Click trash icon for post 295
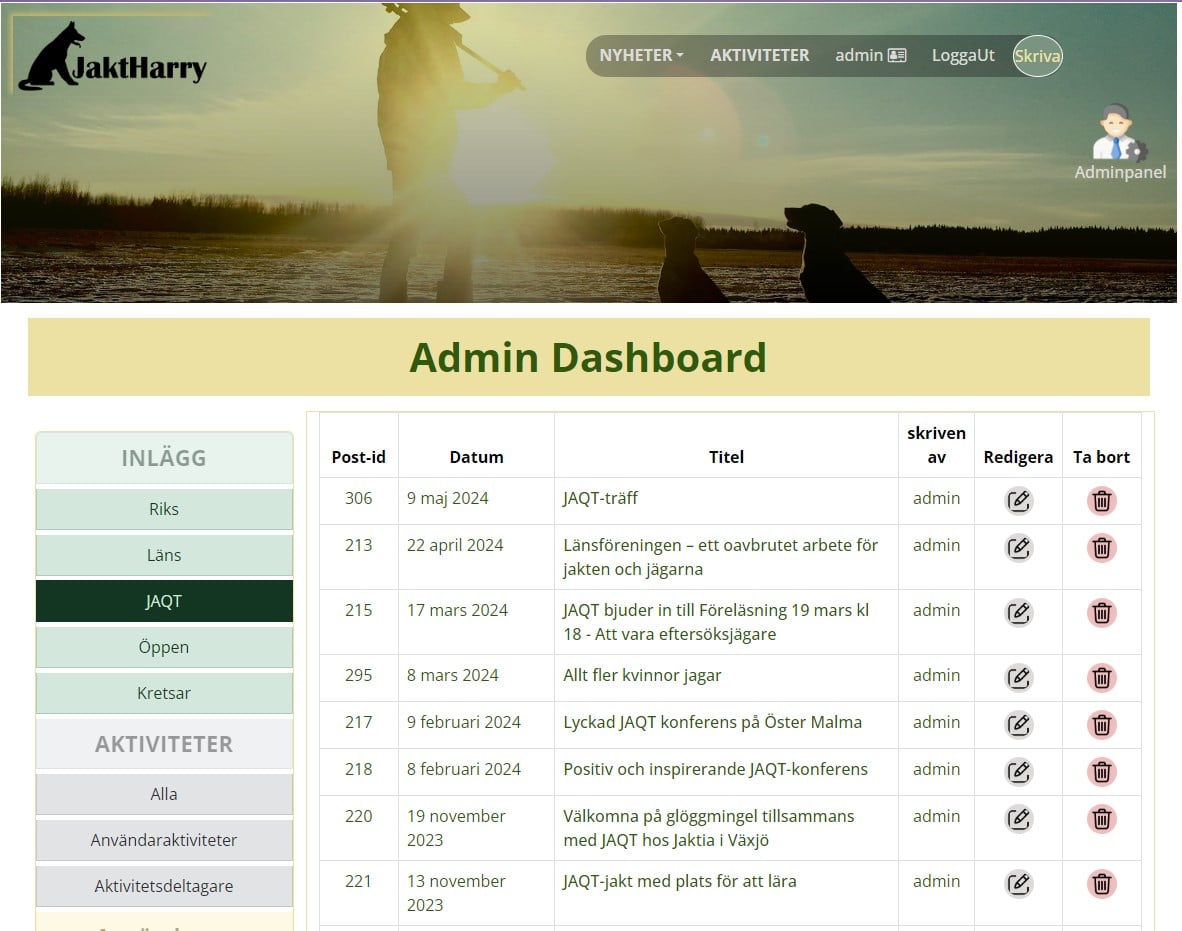The height and width of the screenshot is (931, 1182). (x=1101, y=678)
